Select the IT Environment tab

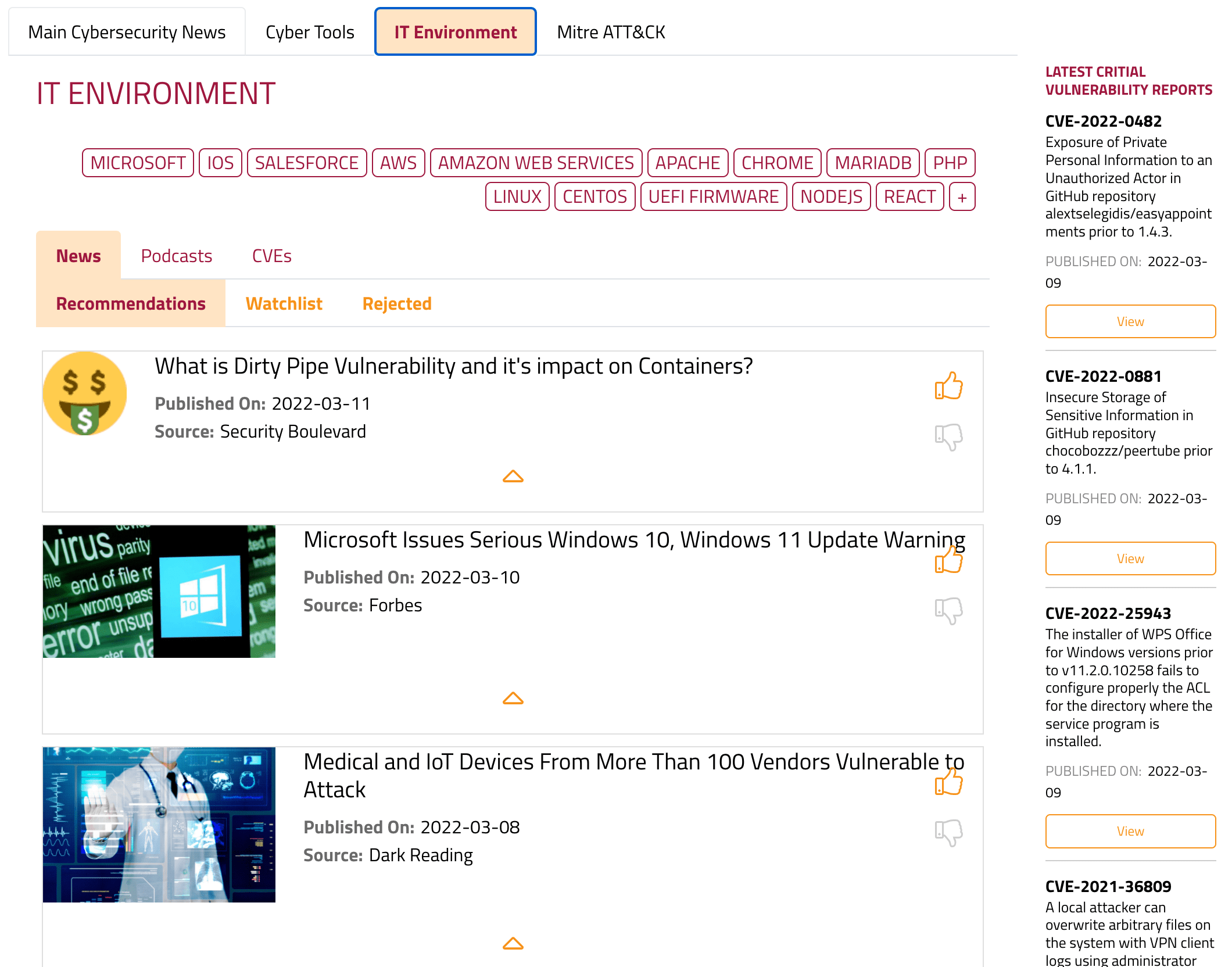455,32
